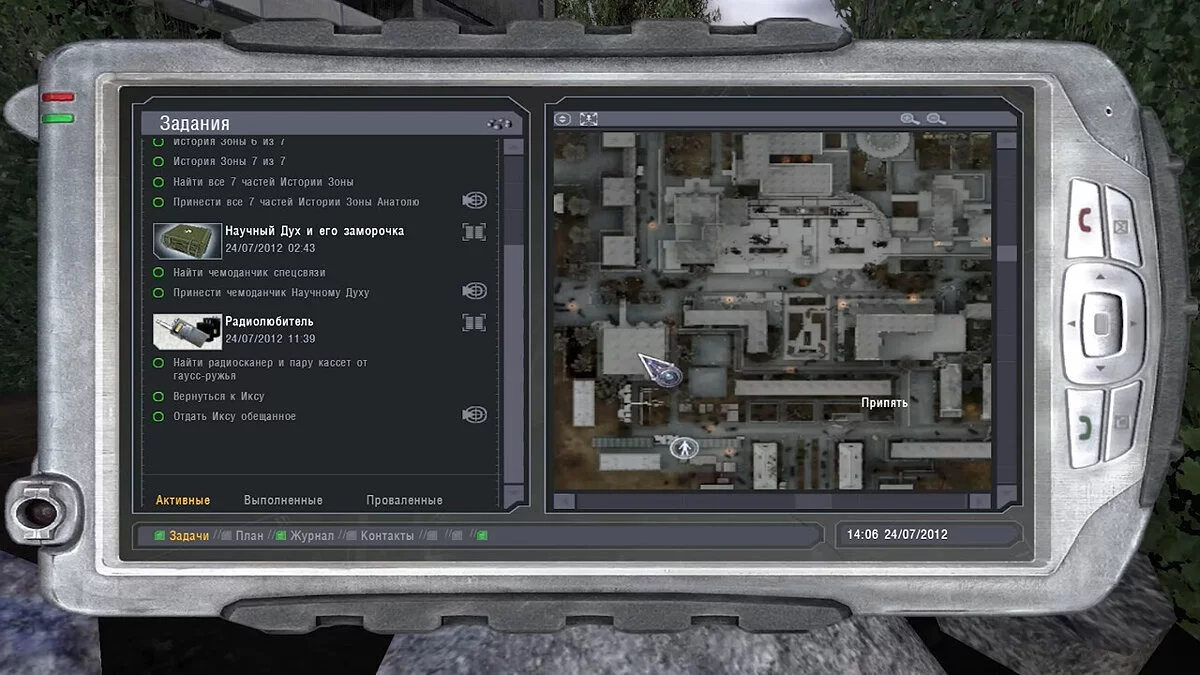Open the Задачи section
The height and width of the screenshot is (675, 1200).
pyautogui.click(x=189, y=536)
